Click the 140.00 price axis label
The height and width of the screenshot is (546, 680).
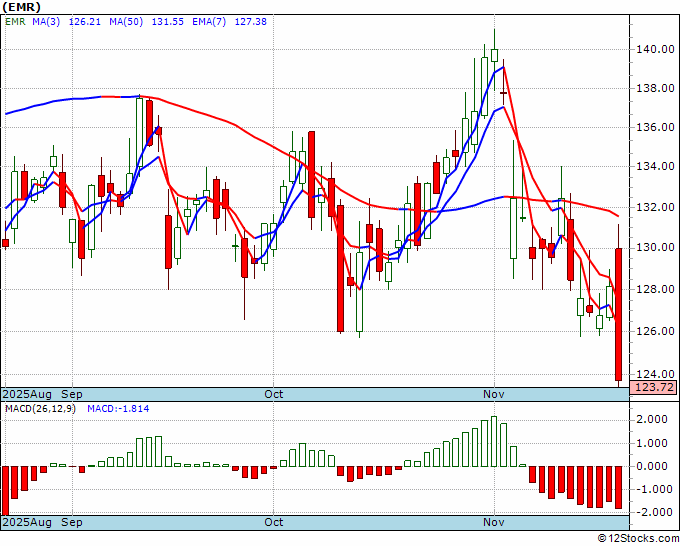point(655,49)
